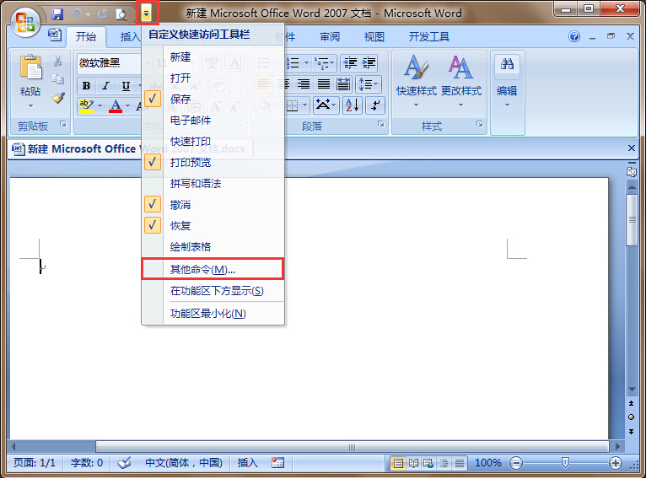Click the round Office button
Image resolution: width=647 pixels, height=478 pixels.
24,20
